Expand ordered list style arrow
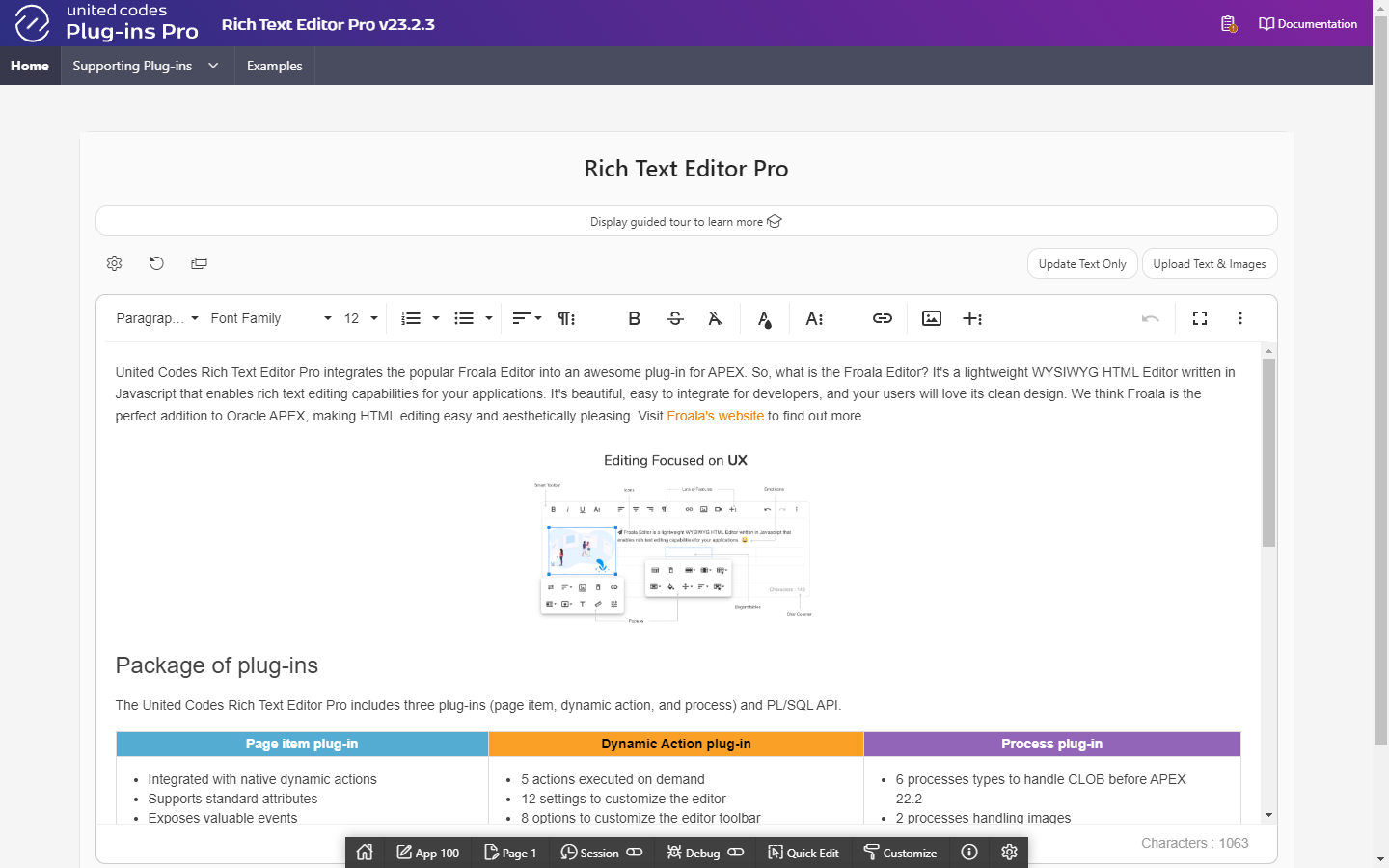This screenshot has height=868, width=1389. 436,318
